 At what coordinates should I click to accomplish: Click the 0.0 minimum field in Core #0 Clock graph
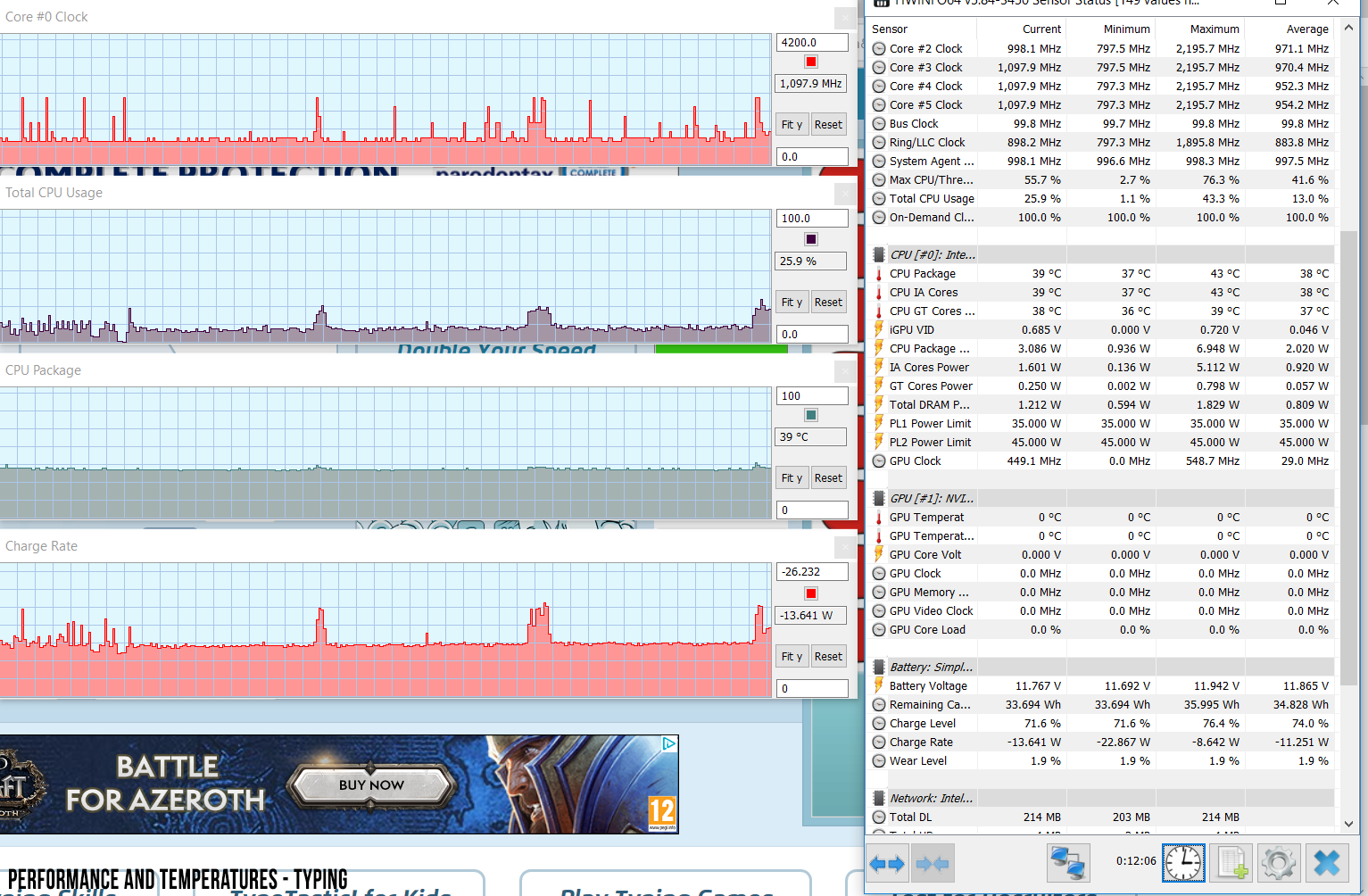coord(812,156)
